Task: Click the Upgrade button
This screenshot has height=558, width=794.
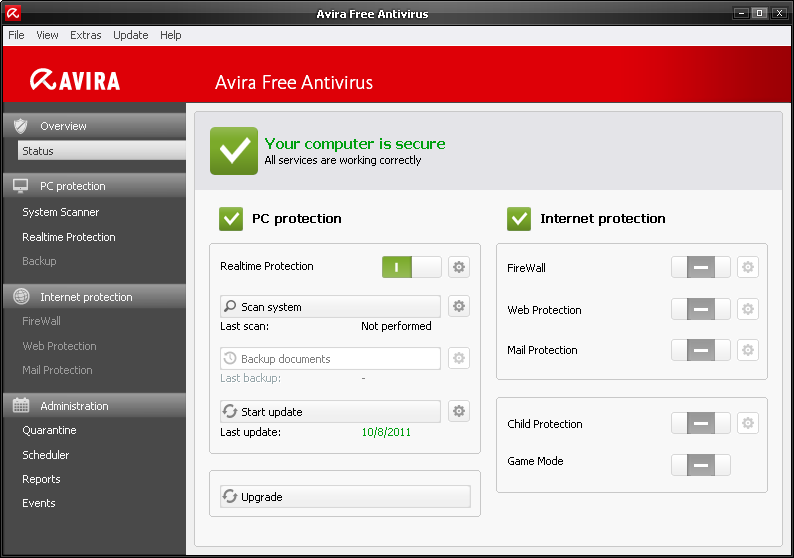Action: 345,497
